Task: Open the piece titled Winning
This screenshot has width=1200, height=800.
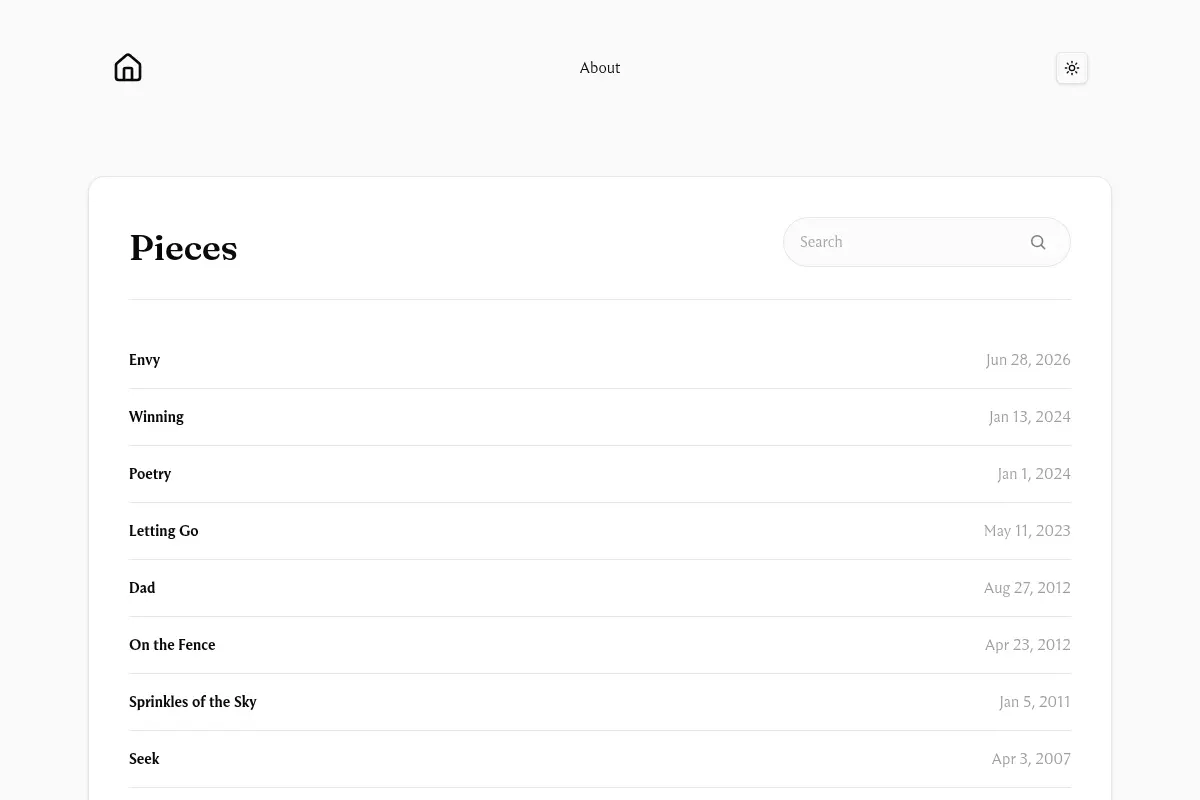Action: (x=156, y=417)
